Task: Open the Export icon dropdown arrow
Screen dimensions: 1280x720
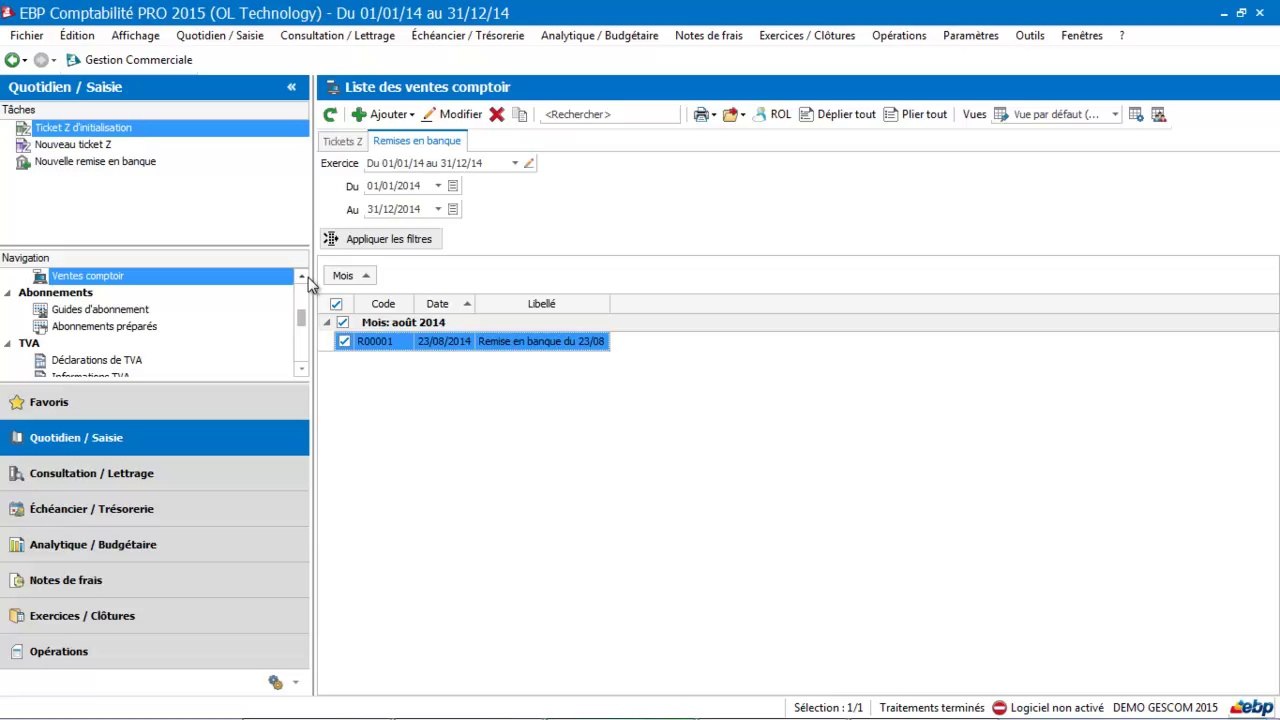Action: [x=743, y=115]
